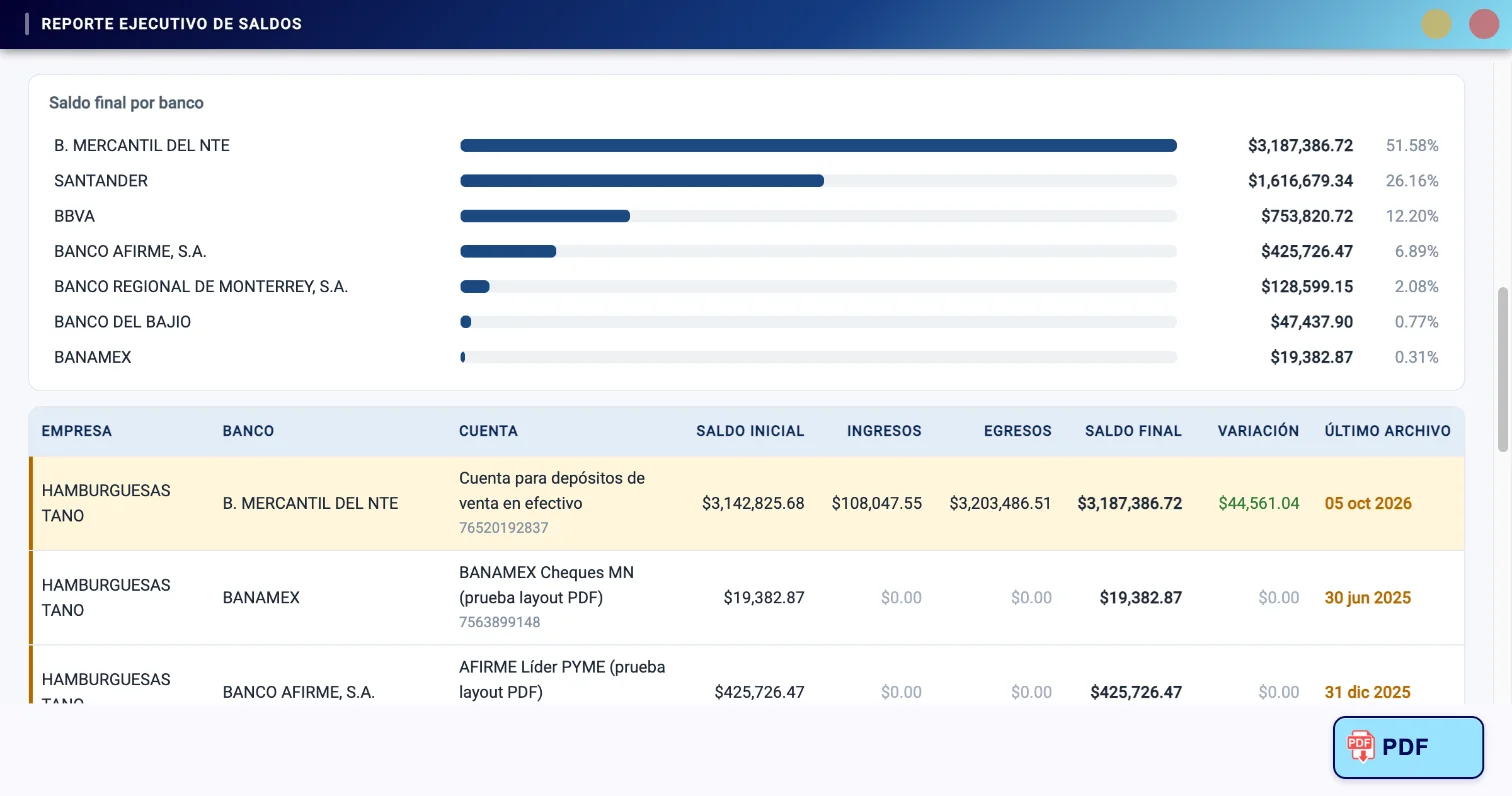Click the $1,616,679.34 Santander amount
The height and width of the screenshot is (796, 1512).
point(1300,181)
